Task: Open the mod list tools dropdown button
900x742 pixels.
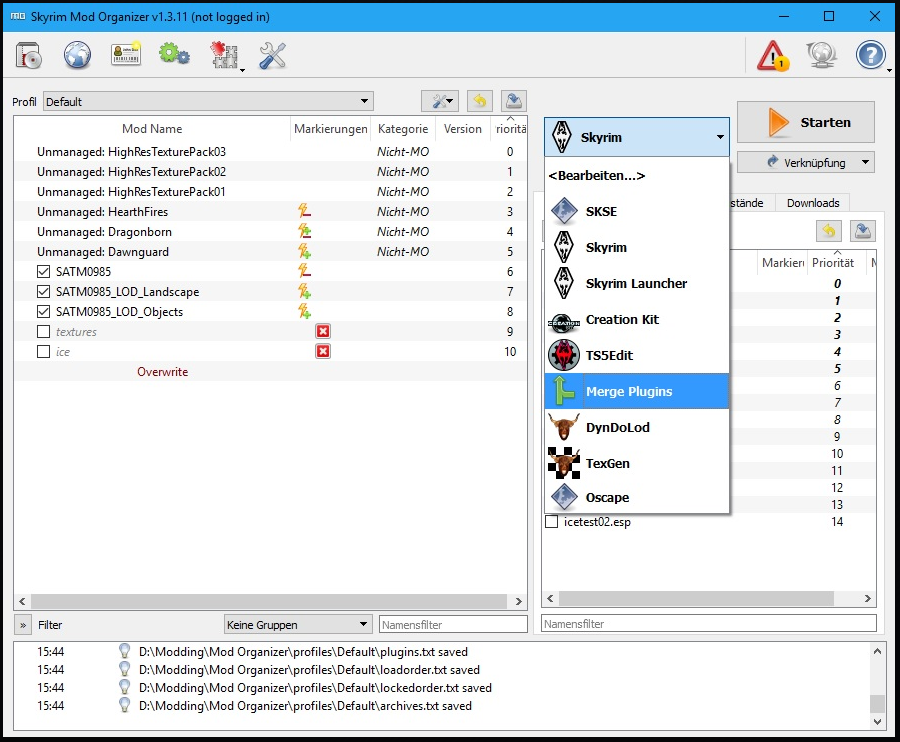Action: [x=440, y=102]
